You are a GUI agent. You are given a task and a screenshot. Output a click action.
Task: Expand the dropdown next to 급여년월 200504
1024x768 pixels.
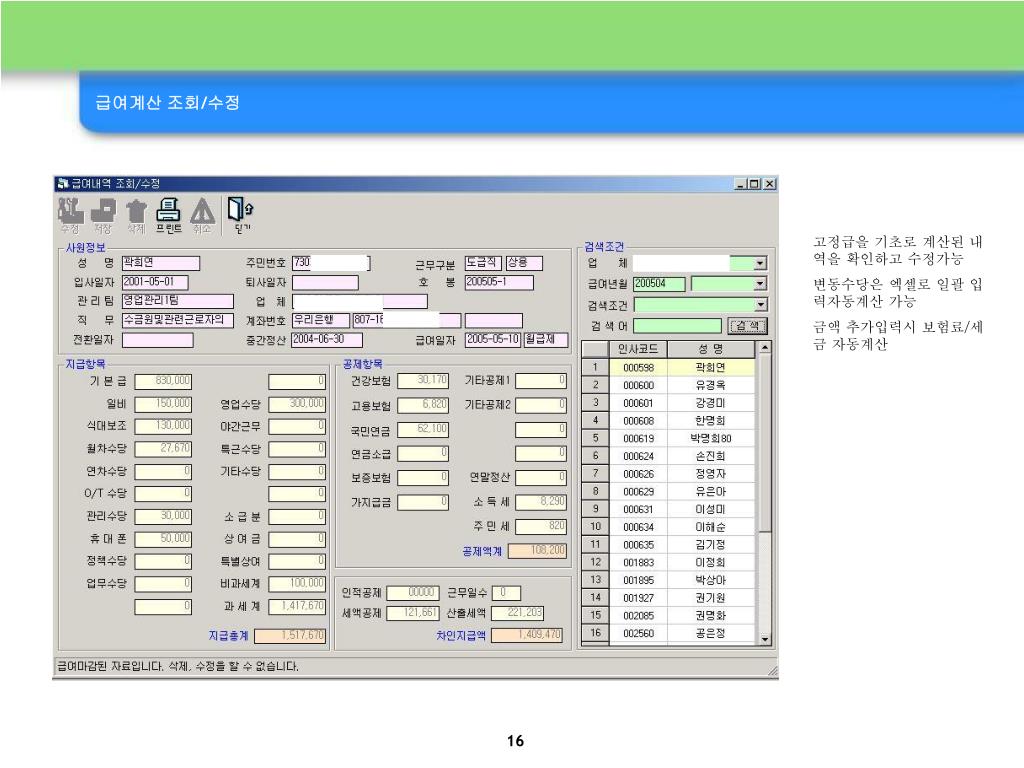tap(761, 284)
